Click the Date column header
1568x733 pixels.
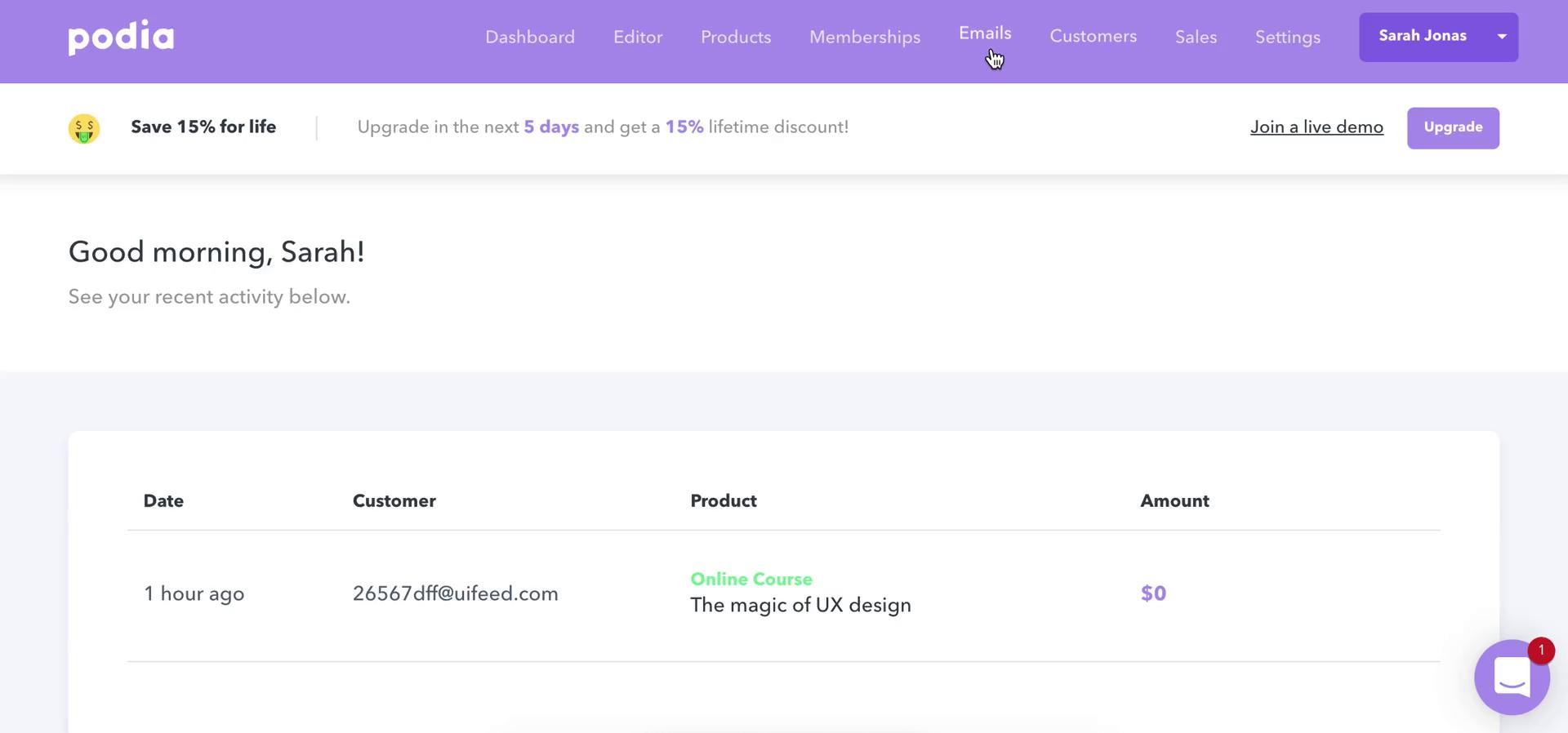click(x=163, y=500)
